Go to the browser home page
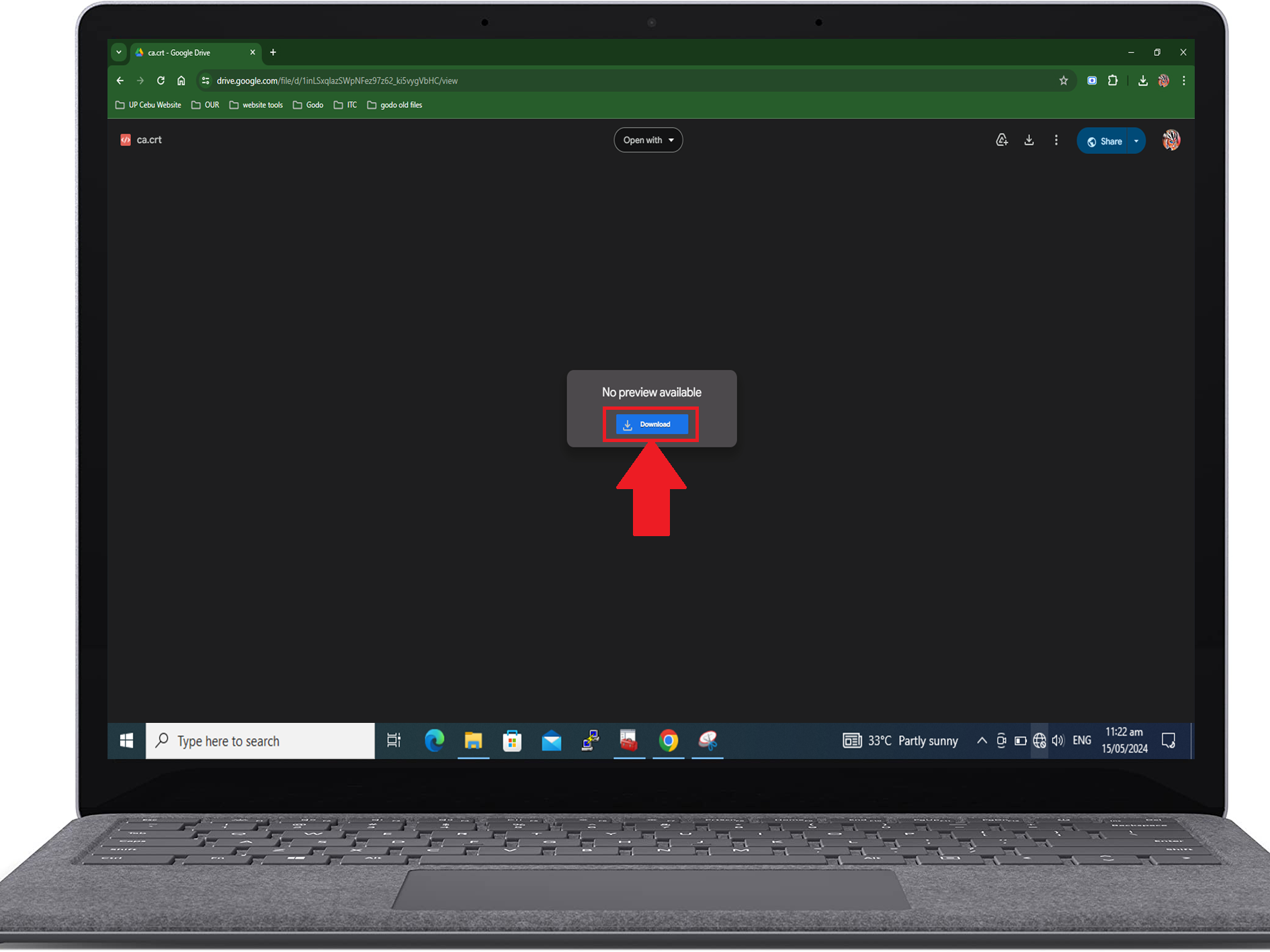 point(181,81)
